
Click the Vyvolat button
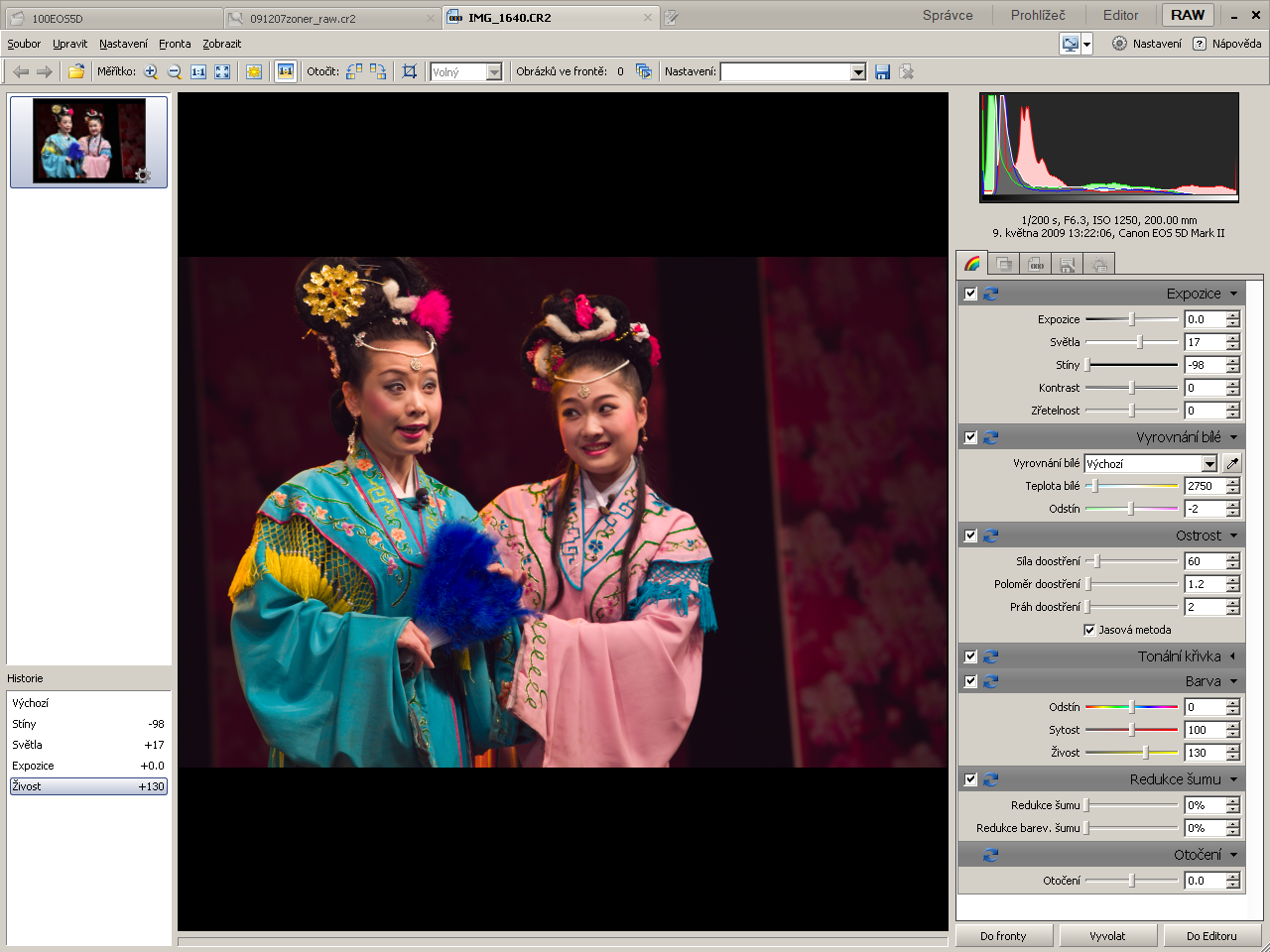click(x=1107, y=936)
